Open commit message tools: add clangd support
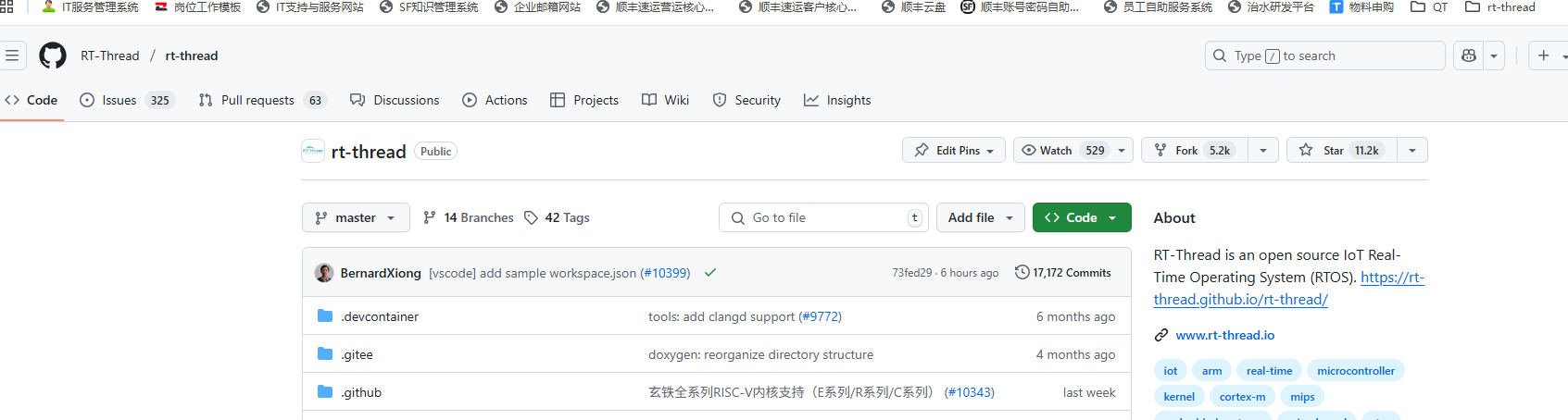This screenshot has width=1568, height=420. tap(721, 316)
